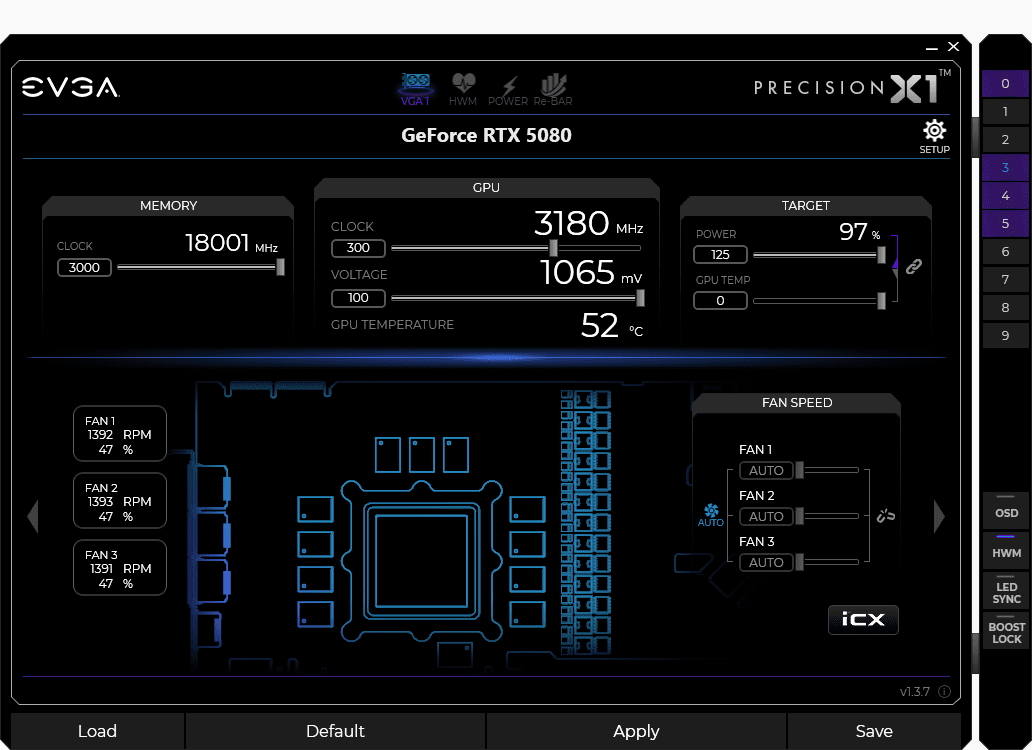
Task: Click Apply to confirm settings
Action: 636,731
